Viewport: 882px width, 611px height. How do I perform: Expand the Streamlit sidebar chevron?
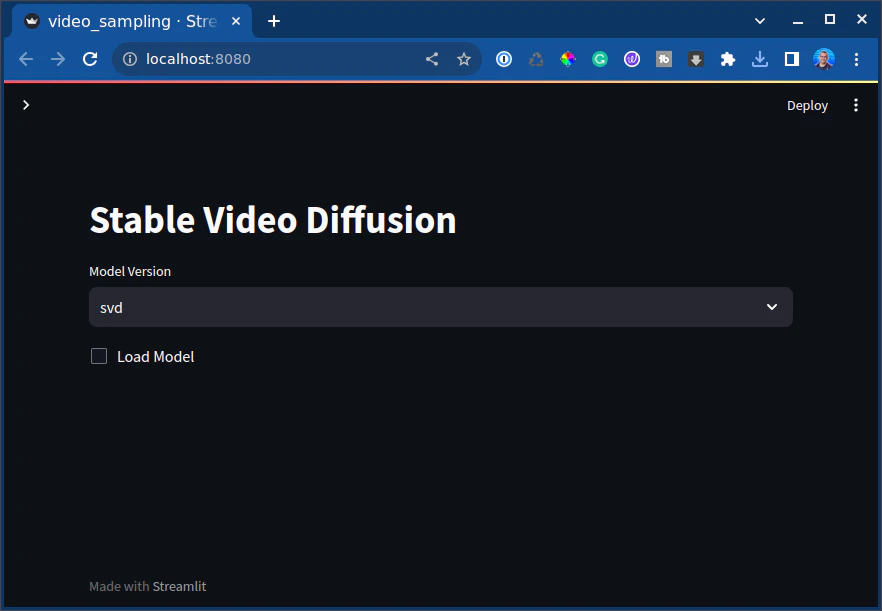pos(26,105)
